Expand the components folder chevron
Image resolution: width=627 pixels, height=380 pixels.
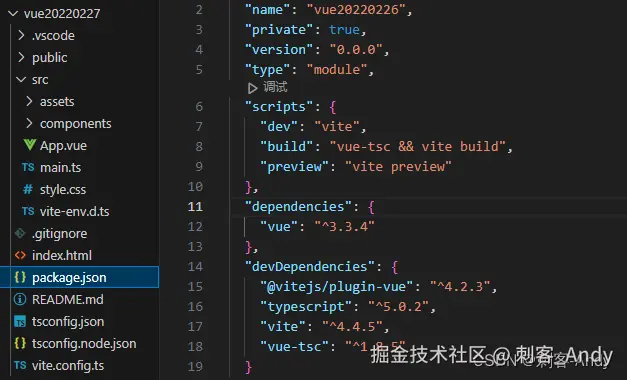click(x=29, y=123)
